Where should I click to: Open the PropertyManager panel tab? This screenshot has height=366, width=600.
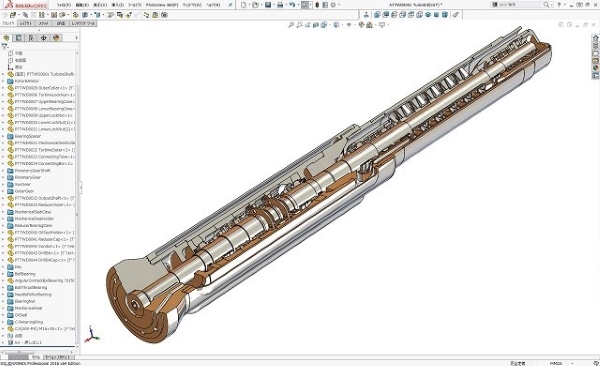coord(18,38)
